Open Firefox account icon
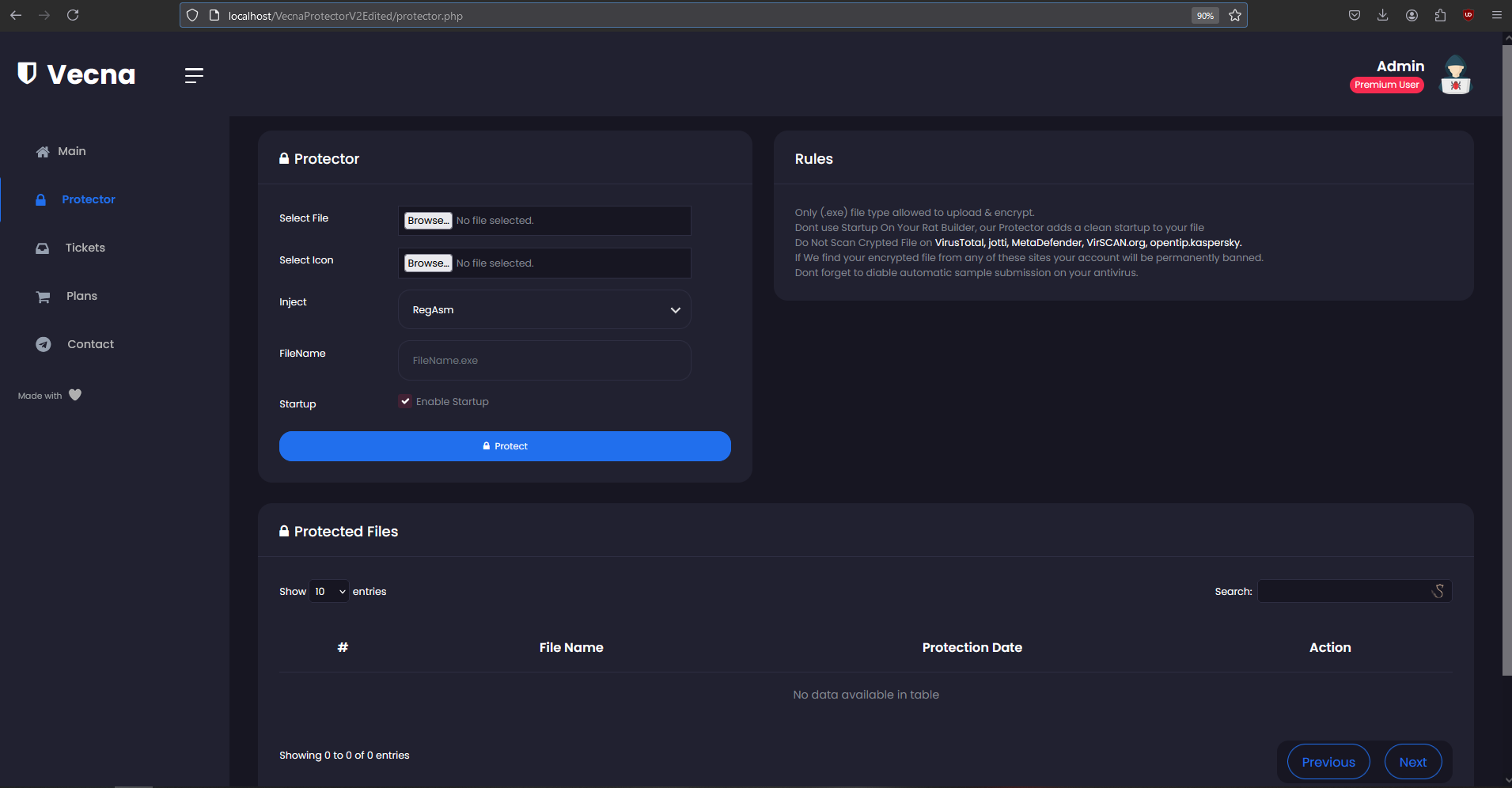Image resolution: width=1512 pixels, height=788 pixels. pyautogui.click(x=1412, y=15)
